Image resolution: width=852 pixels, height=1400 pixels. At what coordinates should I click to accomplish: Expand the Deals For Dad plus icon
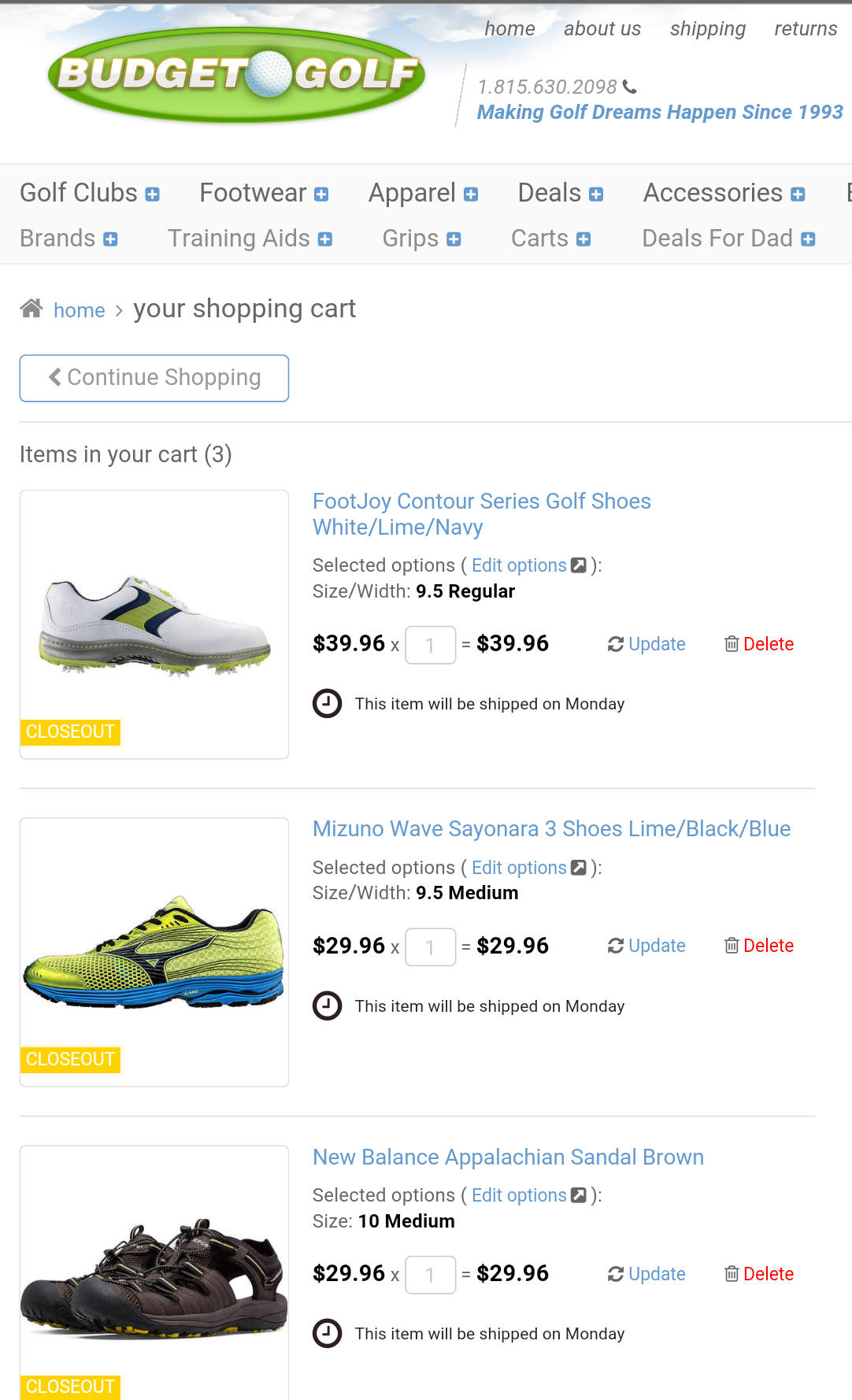click(808, 239)
